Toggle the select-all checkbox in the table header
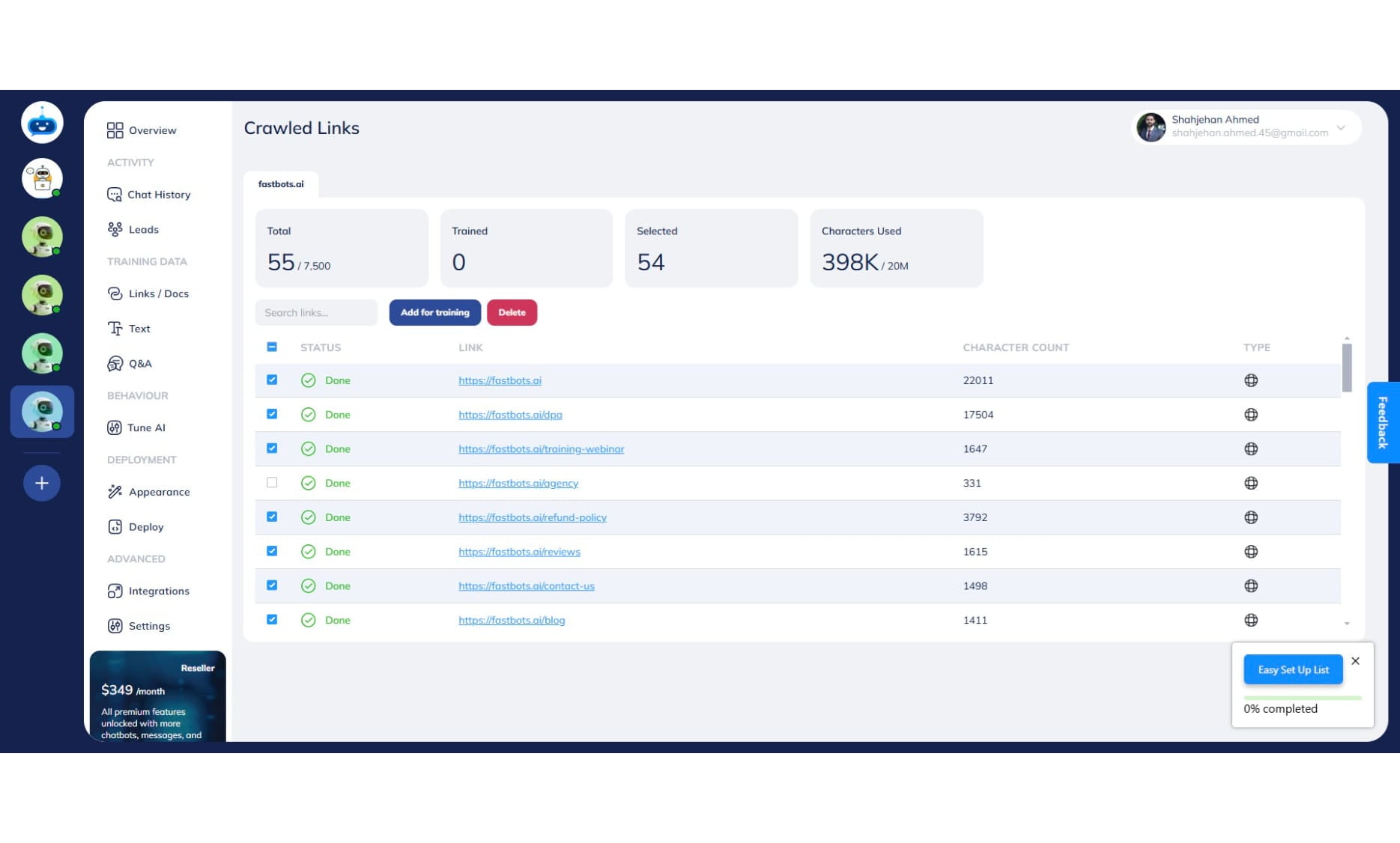1400x843 pixels. click(271, 347)
